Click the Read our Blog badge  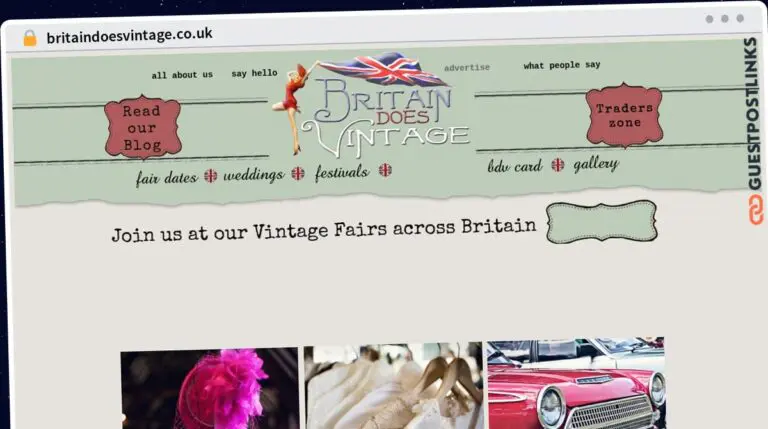pos(143,127)
